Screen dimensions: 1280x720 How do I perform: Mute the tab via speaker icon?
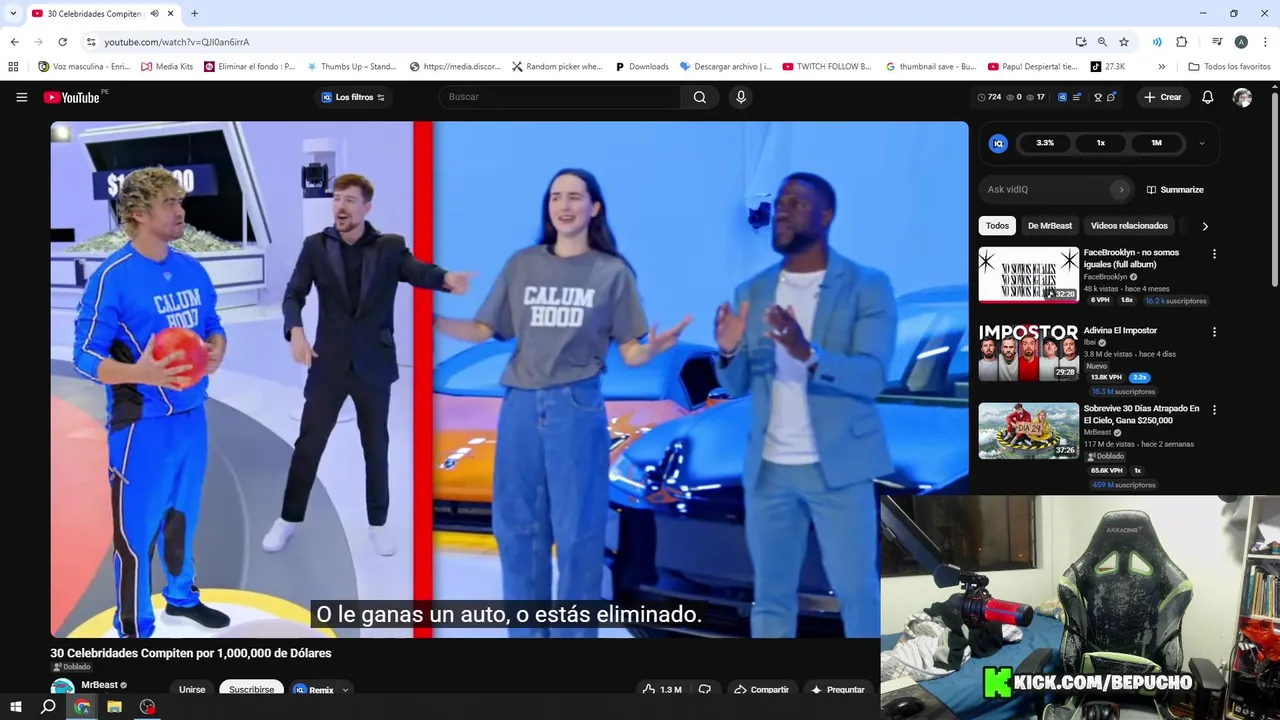pos(155,14)
